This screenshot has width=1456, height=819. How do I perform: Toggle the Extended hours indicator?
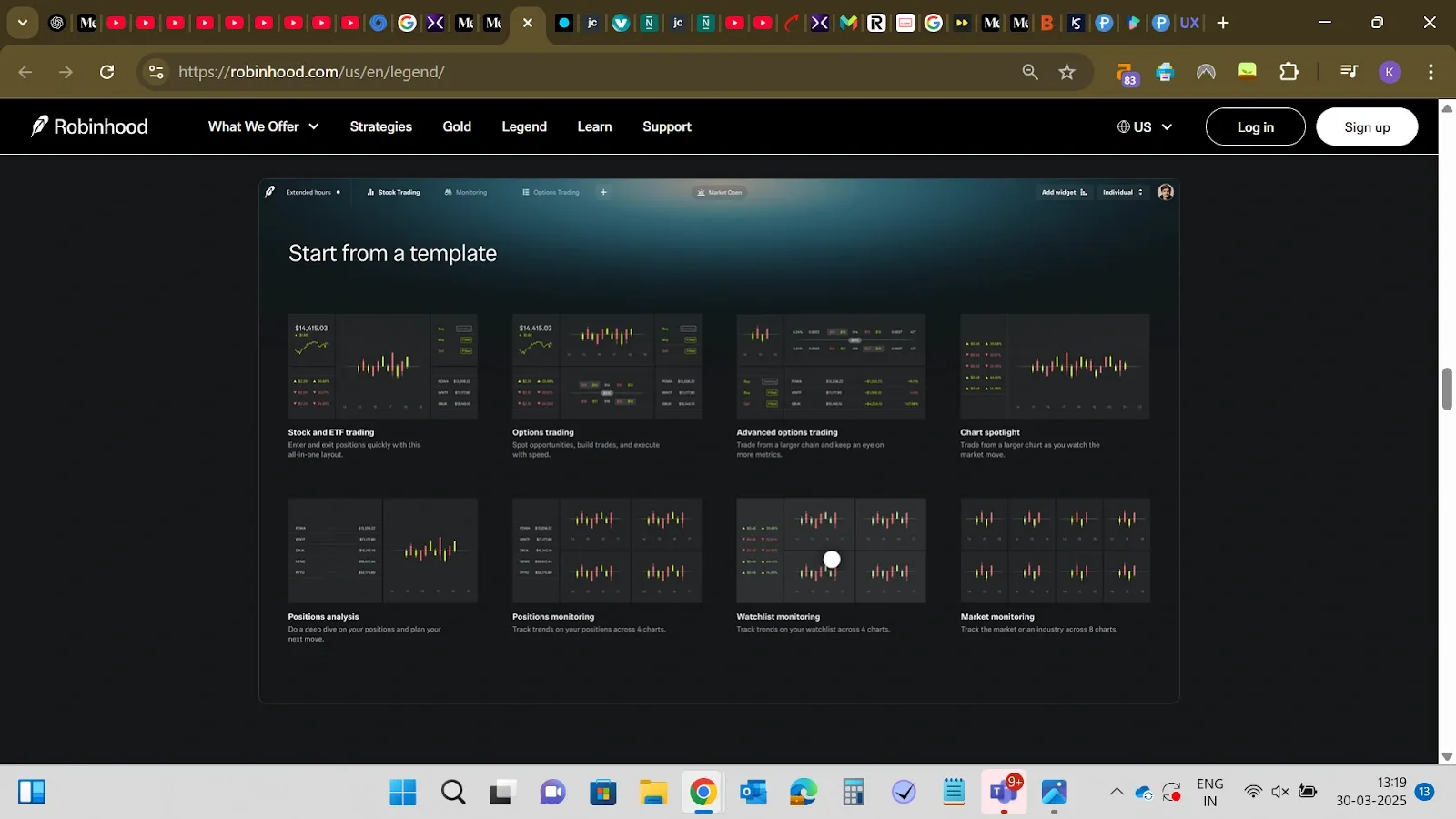[309, 192]
